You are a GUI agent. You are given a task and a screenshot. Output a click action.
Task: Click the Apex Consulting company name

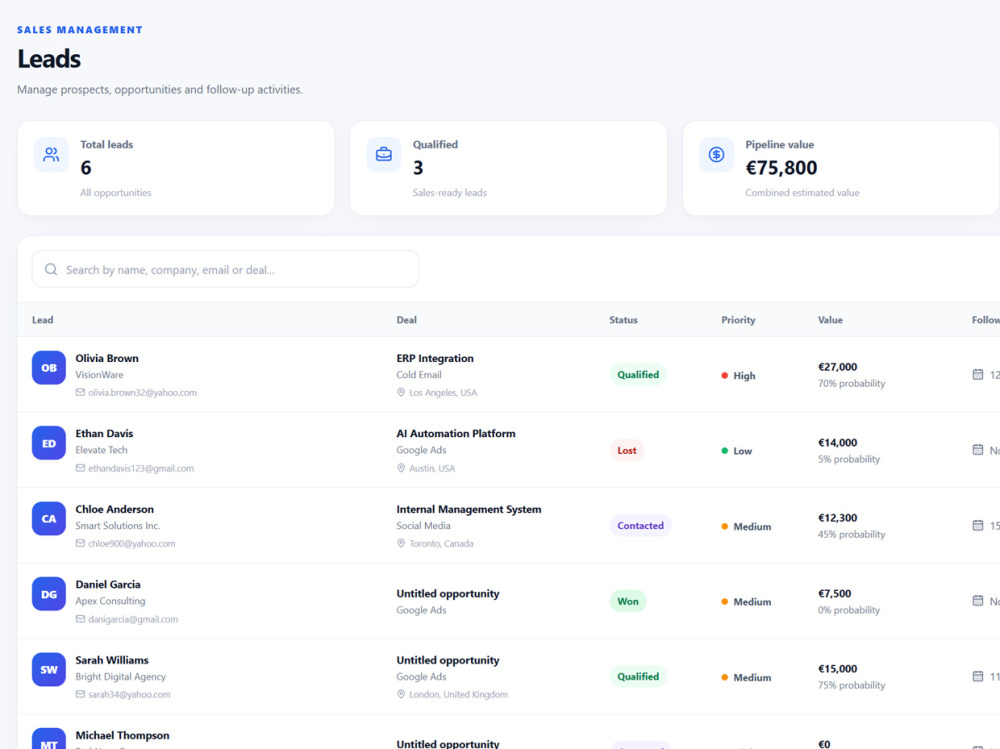point(110,600)
